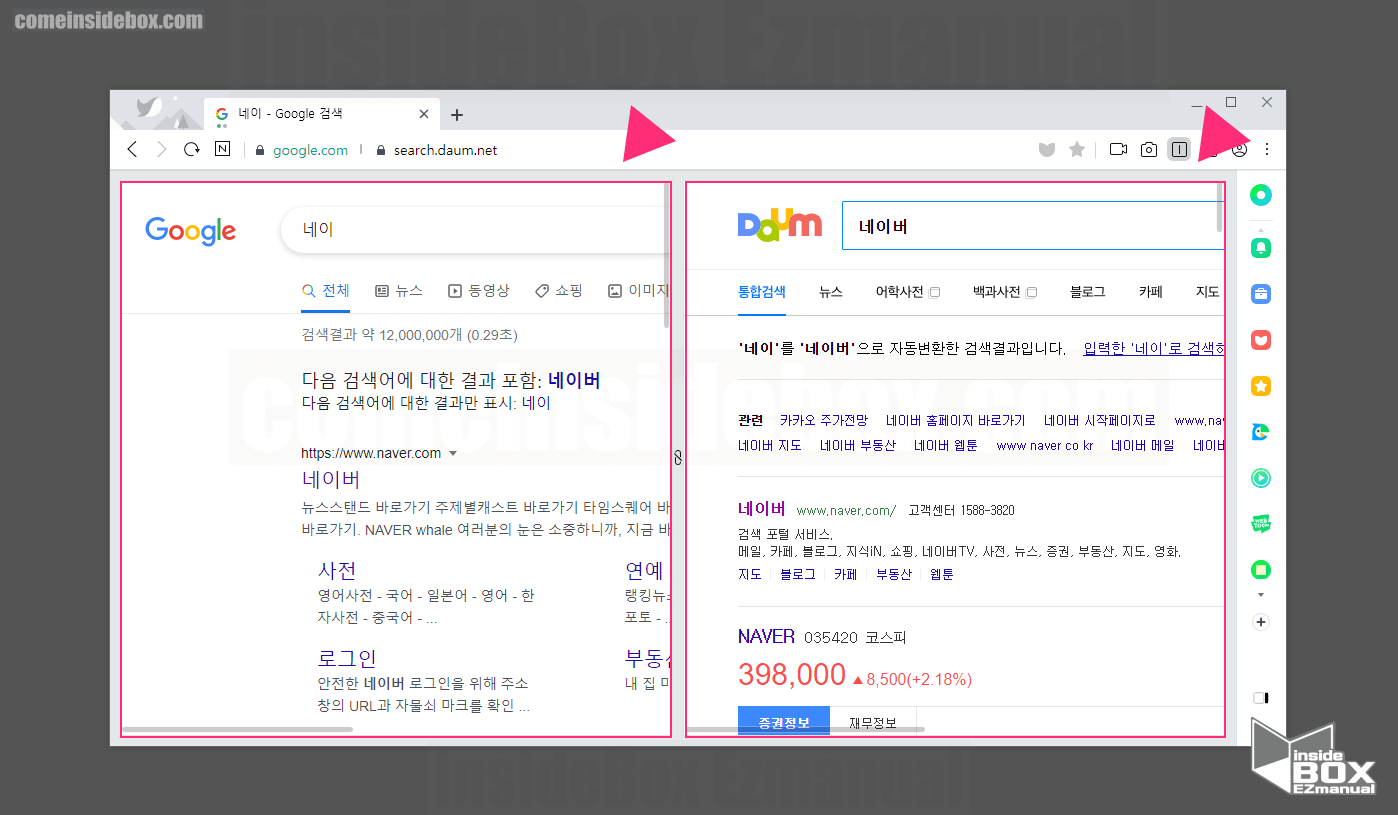Screen dimensions: 1398x815
Task: Click the vertical scrollbar of the Google pane
Action: (667, 255)
